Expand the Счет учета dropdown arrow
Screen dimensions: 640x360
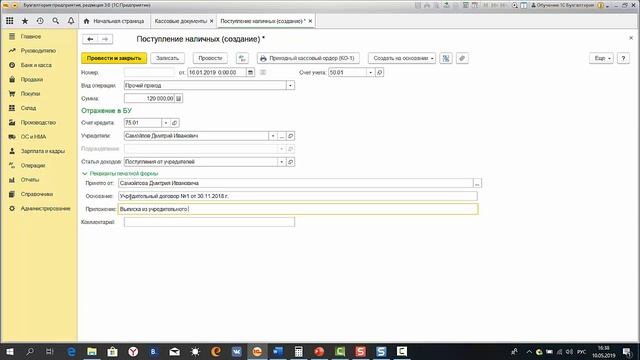pos(370,72)
